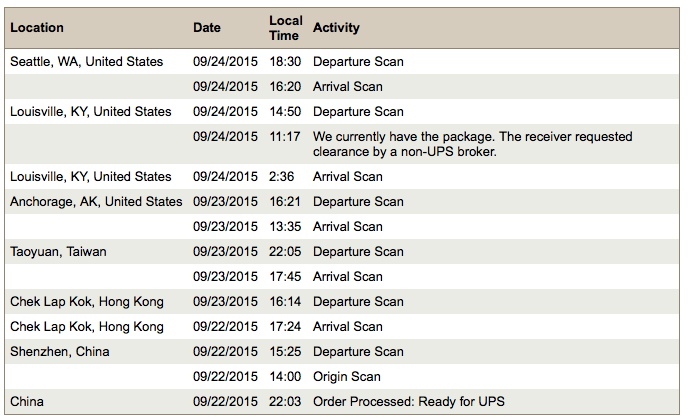Click the Origin Scan activity text
Screen dimensions: 689x419
click(347, 377)
